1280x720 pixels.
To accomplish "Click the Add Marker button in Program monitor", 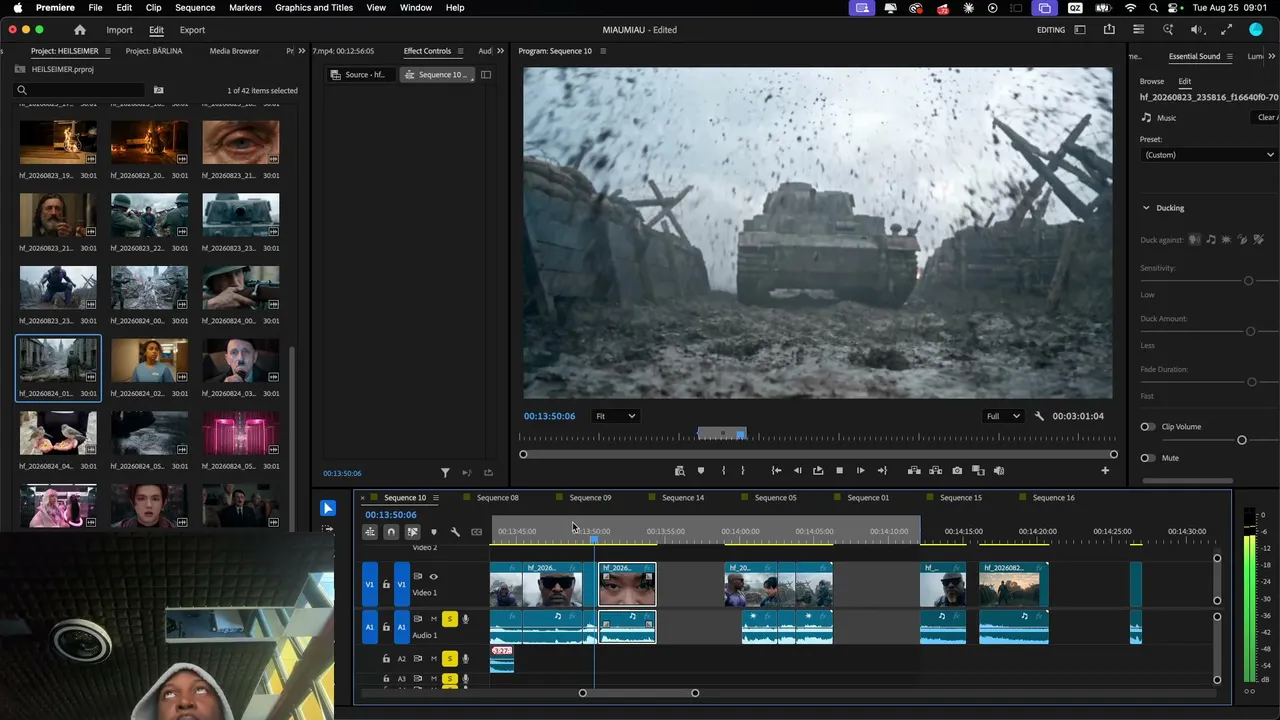I will (x=701, y=471).
